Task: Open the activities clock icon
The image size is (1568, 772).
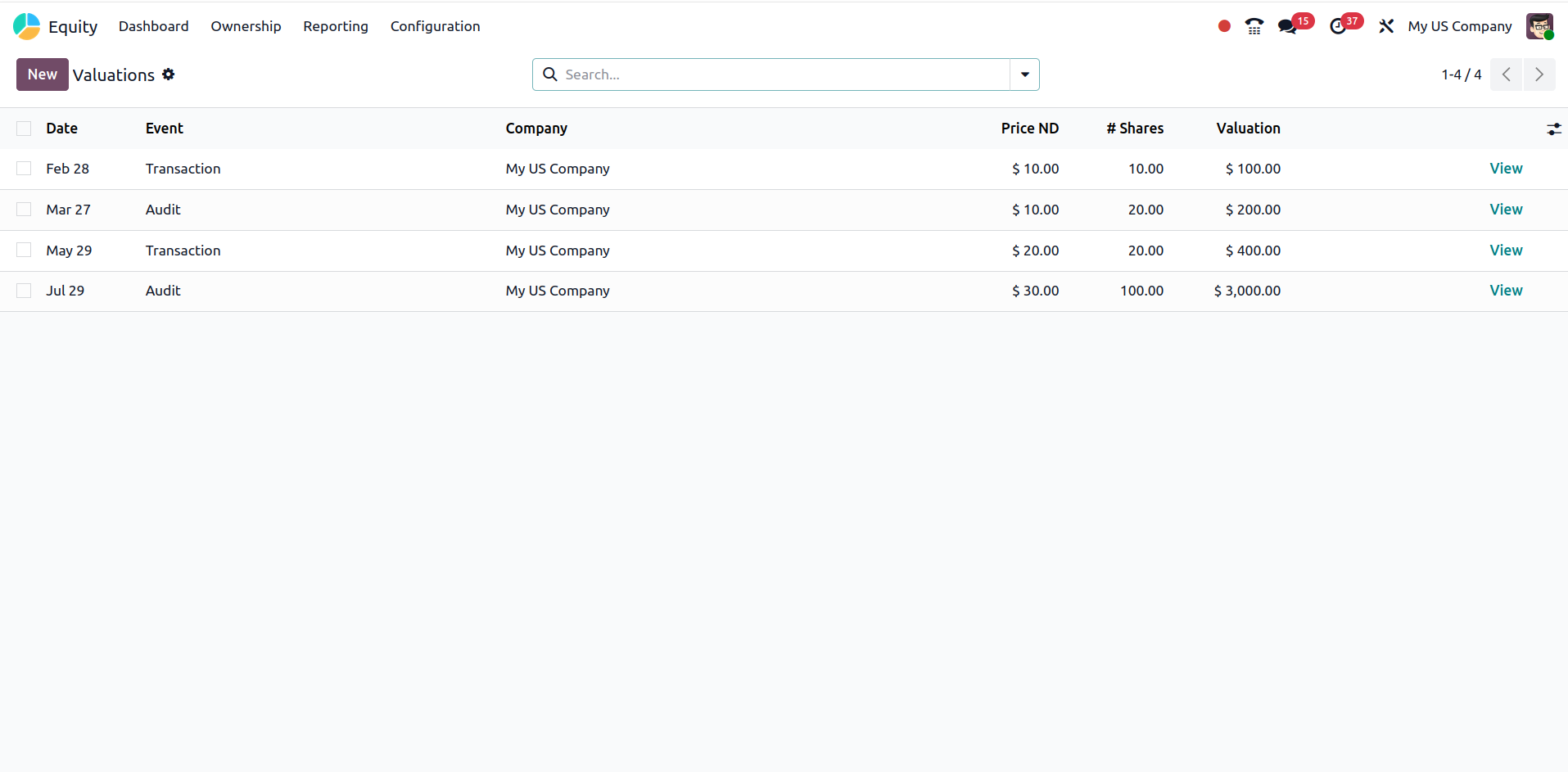Action: tap(1338, 26)
